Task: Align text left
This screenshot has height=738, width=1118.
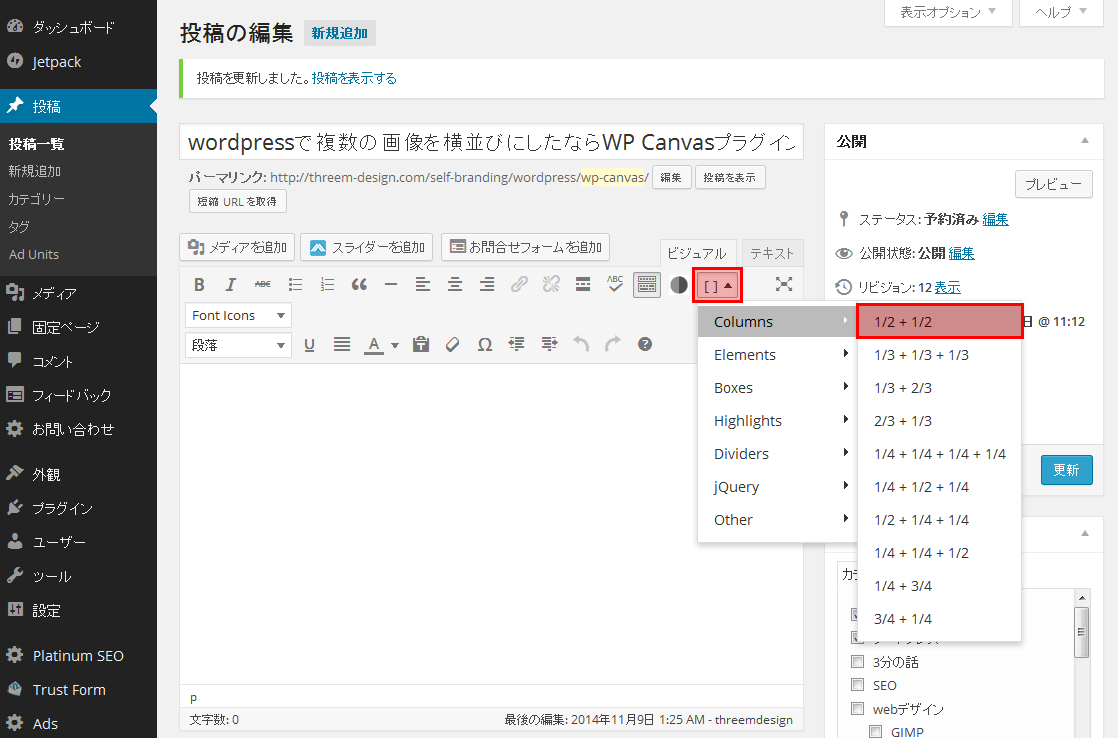Action: [423, 285]
